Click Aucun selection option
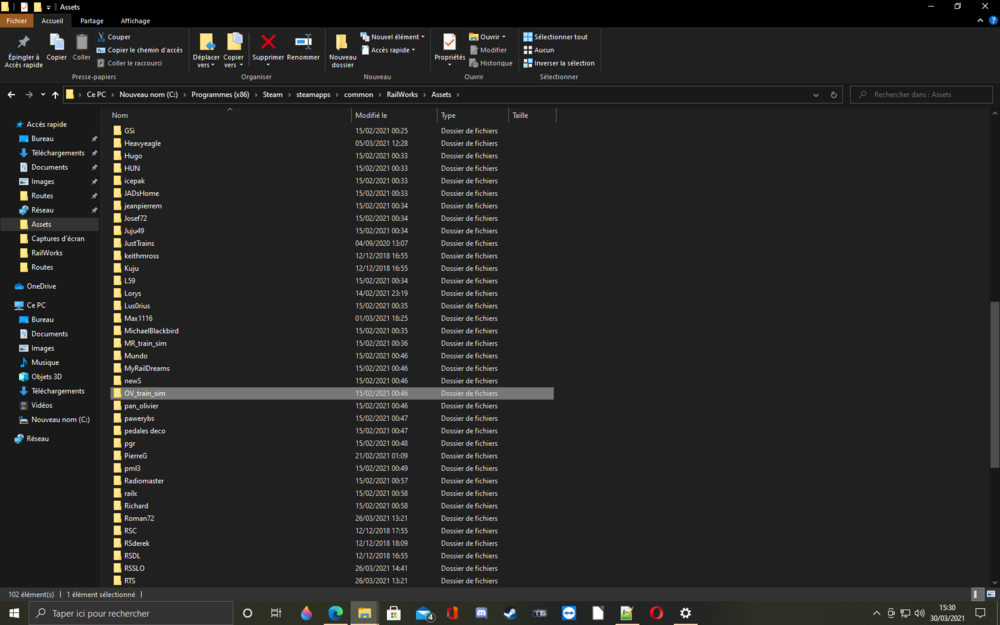The height and width of the screenshot is (625, 1000). [539, 50]
